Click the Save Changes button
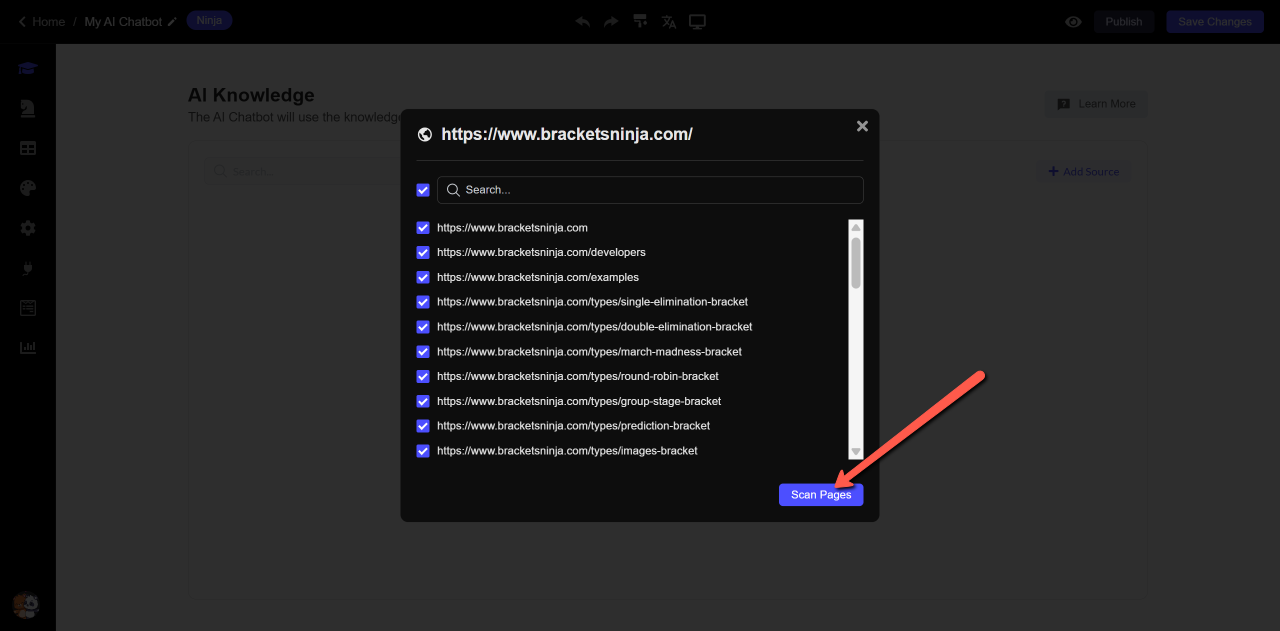This screenshot has width=1280, height=631. coord(1214,22)
